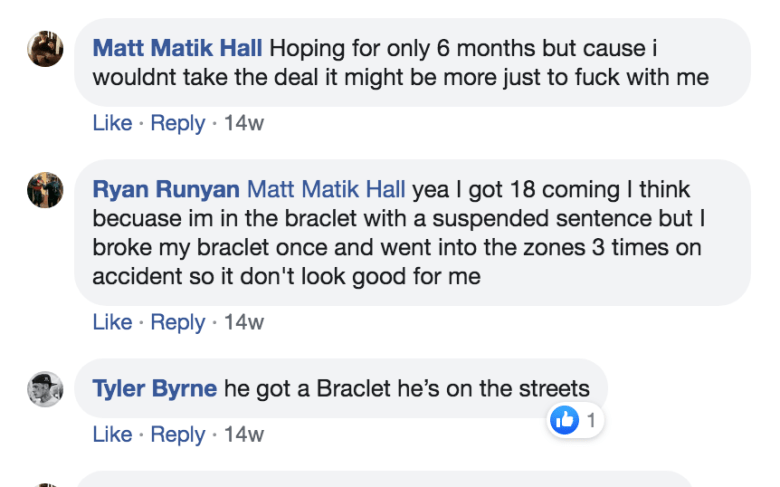The height and width of the screenshot is (487, 780).
Task: Reply to Ryan Runyan's comment
Action: [177, 322]
